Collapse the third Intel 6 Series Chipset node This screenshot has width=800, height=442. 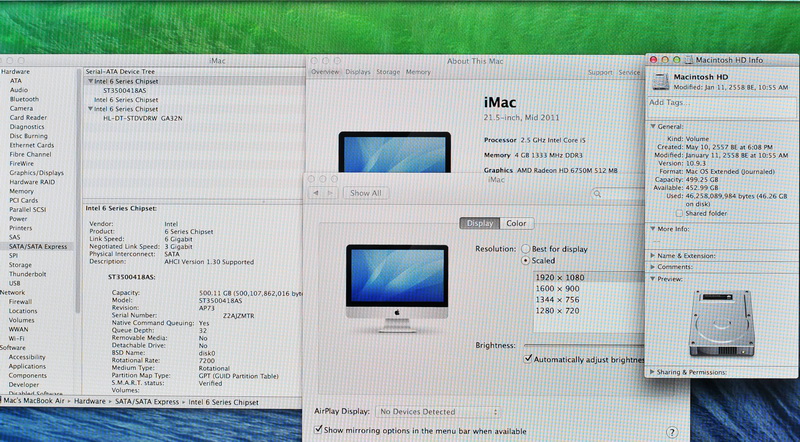[90, 109]
